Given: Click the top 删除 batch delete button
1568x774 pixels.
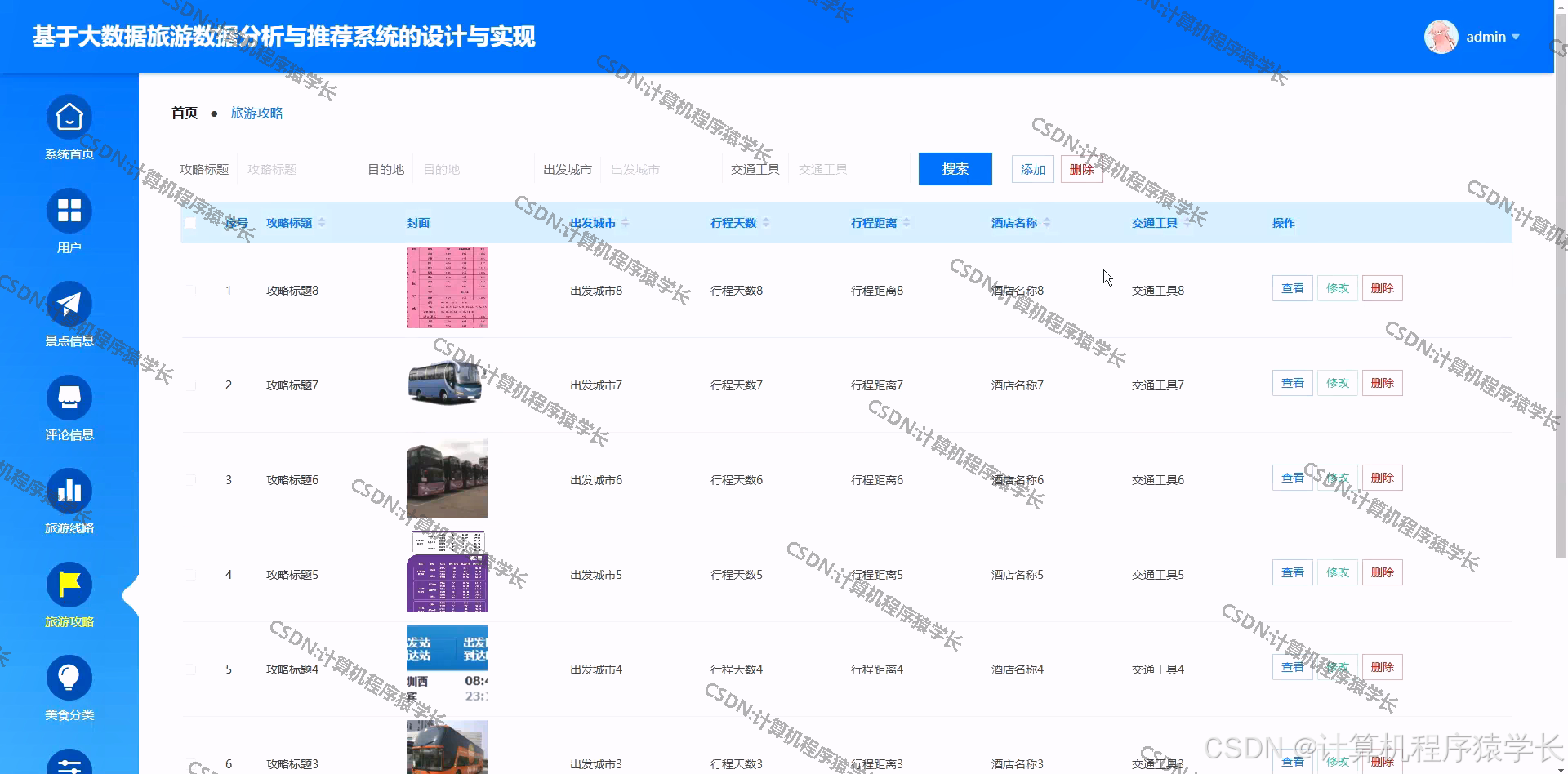Looking at the screenshot, I should 1082,169.
